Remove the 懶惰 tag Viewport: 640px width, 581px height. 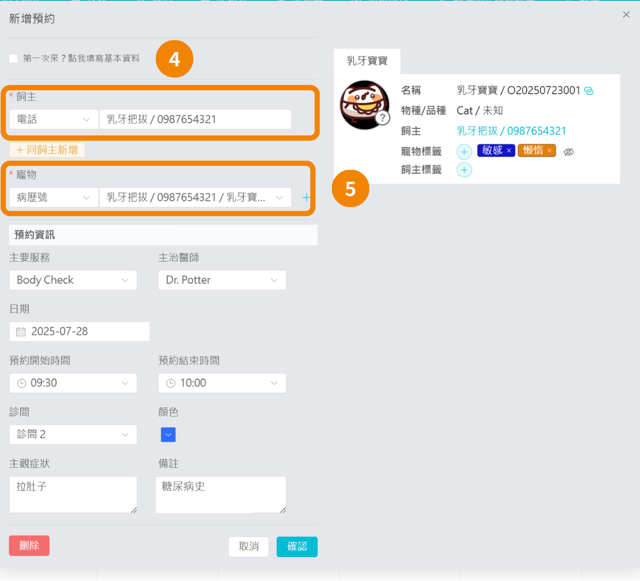click(549, 151)
